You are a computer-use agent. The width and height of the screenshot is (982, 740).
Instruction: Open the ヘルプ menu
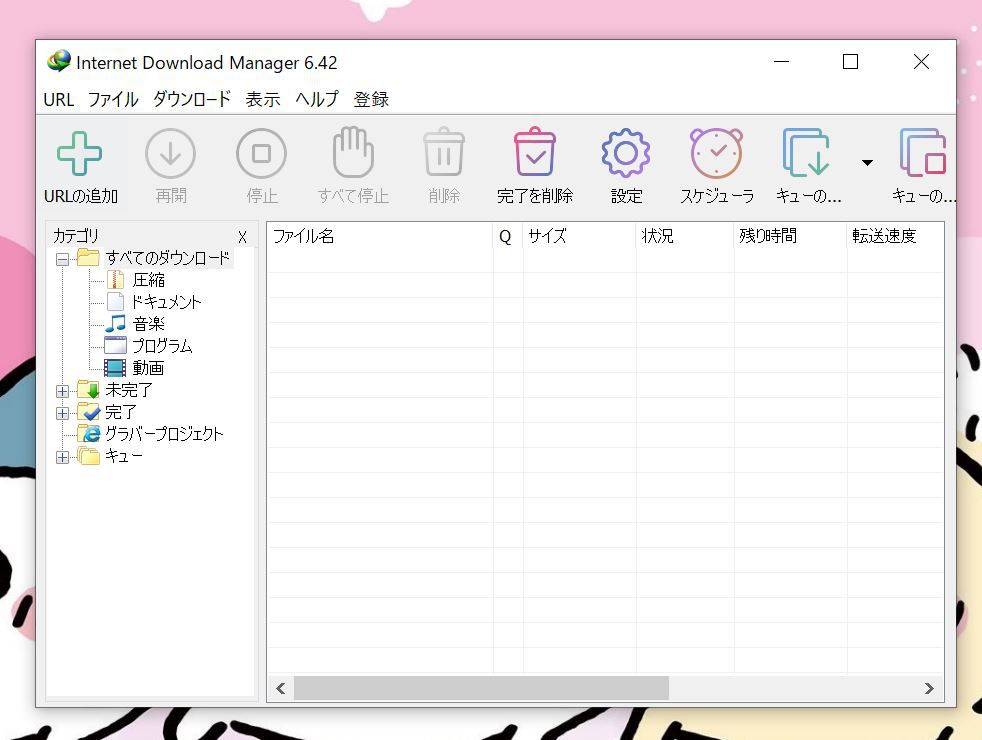coord(317,100)
